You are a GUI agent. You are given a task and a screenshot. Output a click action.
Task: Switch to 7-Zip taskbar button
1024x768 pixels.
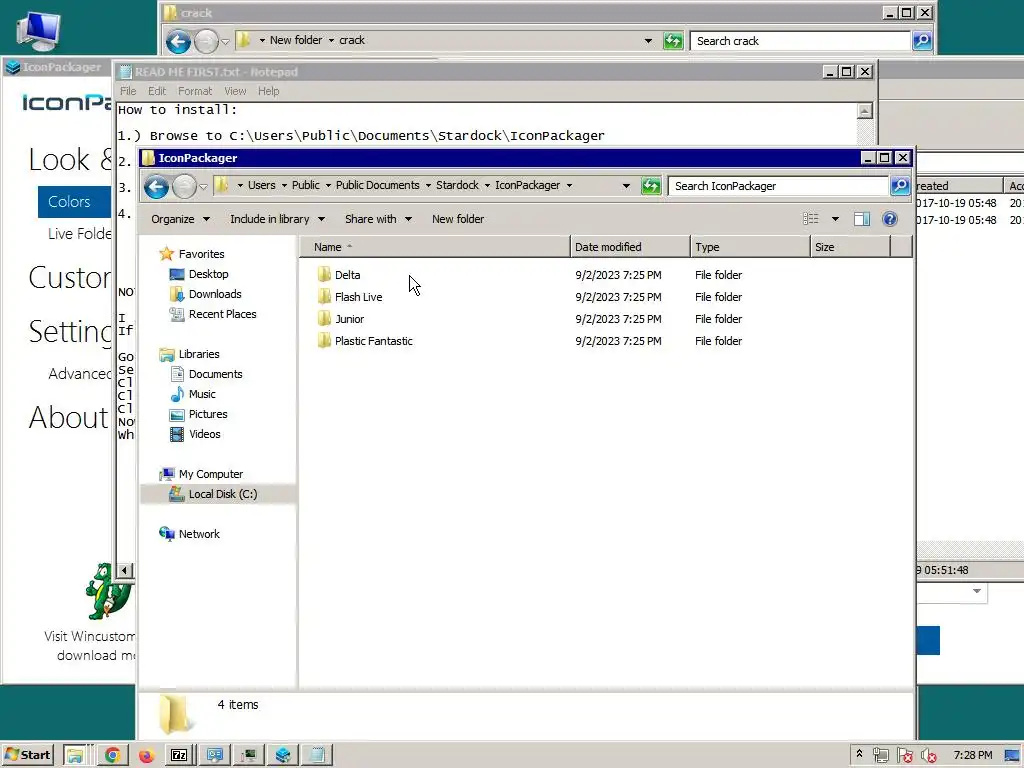point(180,755)
